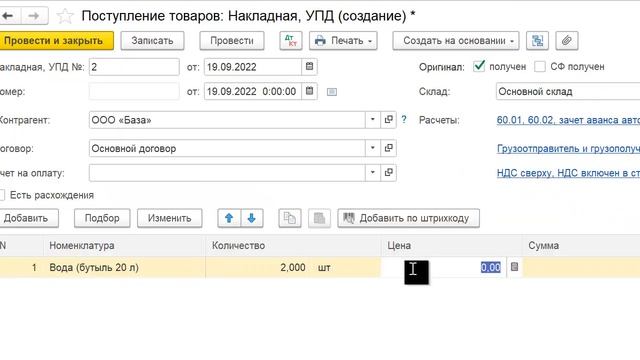Viewport: 640px width, 360px height.
Task: Open the related documents structure icon
Action: [537, 40]
